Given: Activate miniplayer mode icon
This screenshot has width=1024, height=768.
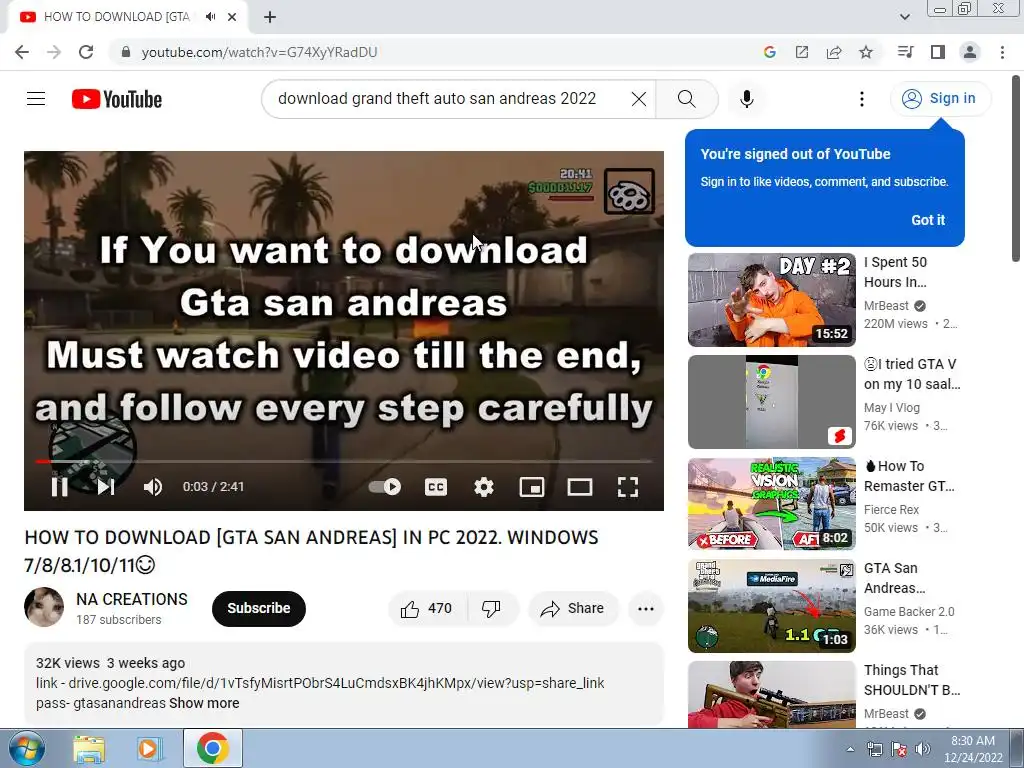Looking at the screenshot, I should (x=532, y=487).
